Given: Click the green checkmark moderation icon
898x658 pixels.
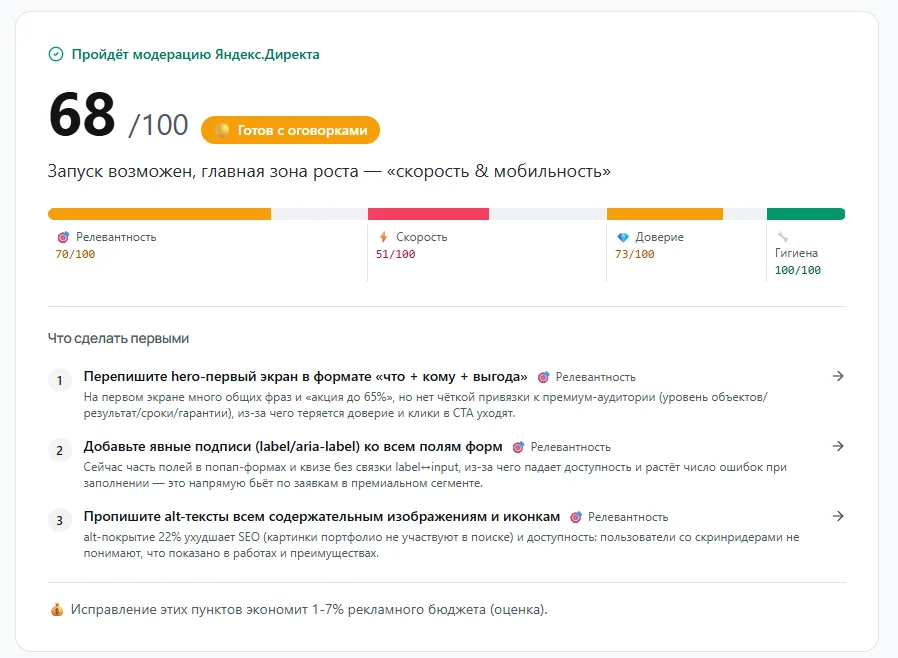Looking at the screenshot, I should tap(56, 54).
